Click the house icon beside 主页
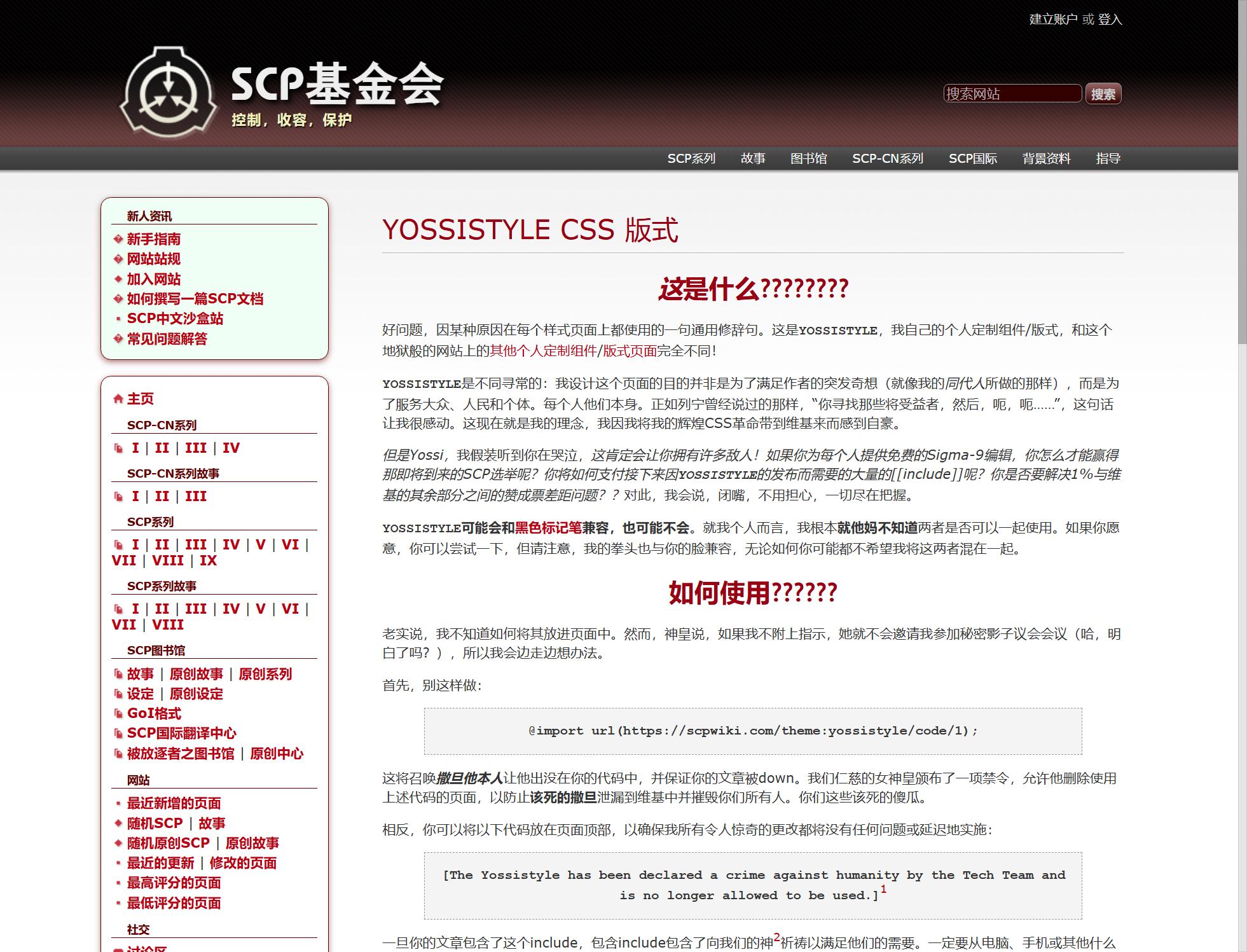 118,399
